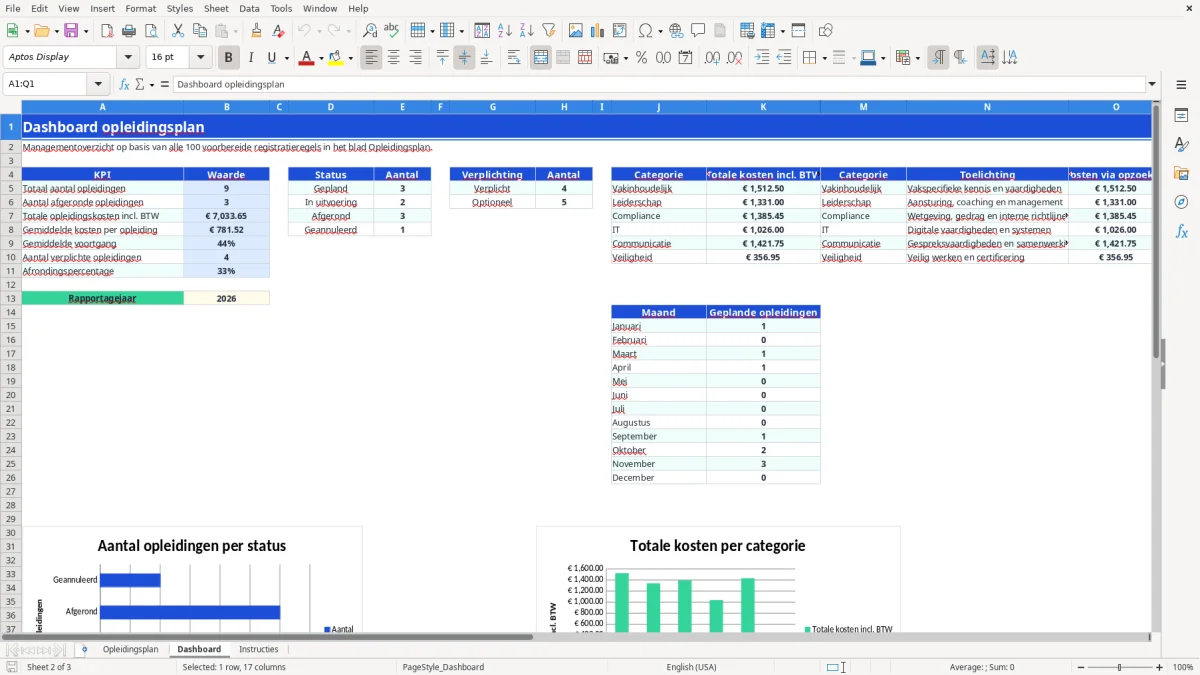The width and height of the screenshot is (1200, 675).
Task: Apply AutoFilter using the funnel icon
Action: [x=549, y=31]
